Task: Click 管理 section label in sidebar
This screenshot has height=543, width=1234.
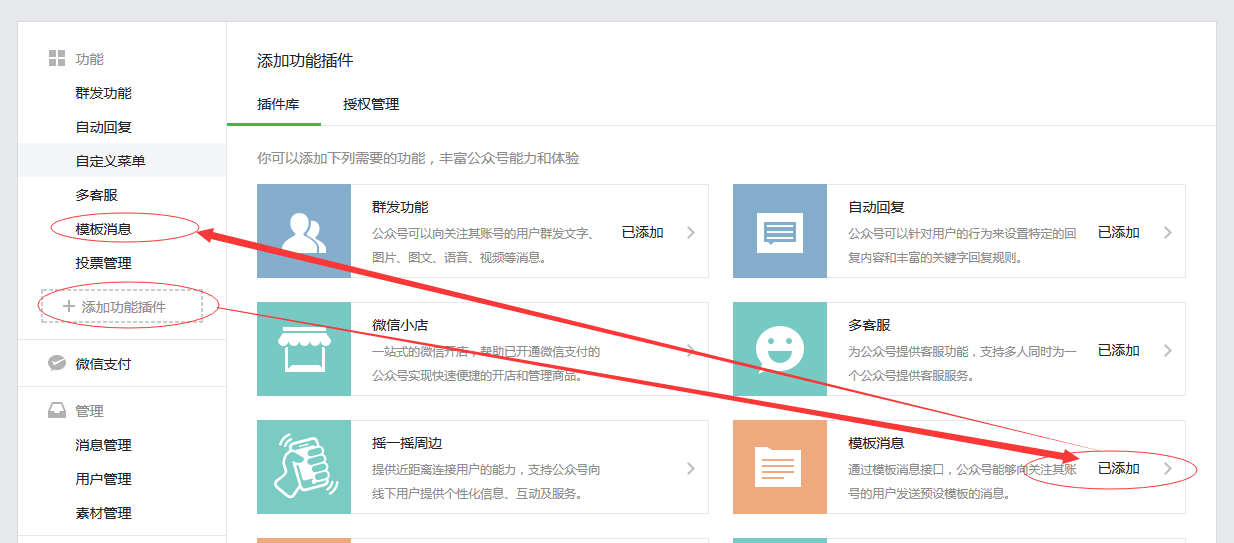Action: point(89,410)
